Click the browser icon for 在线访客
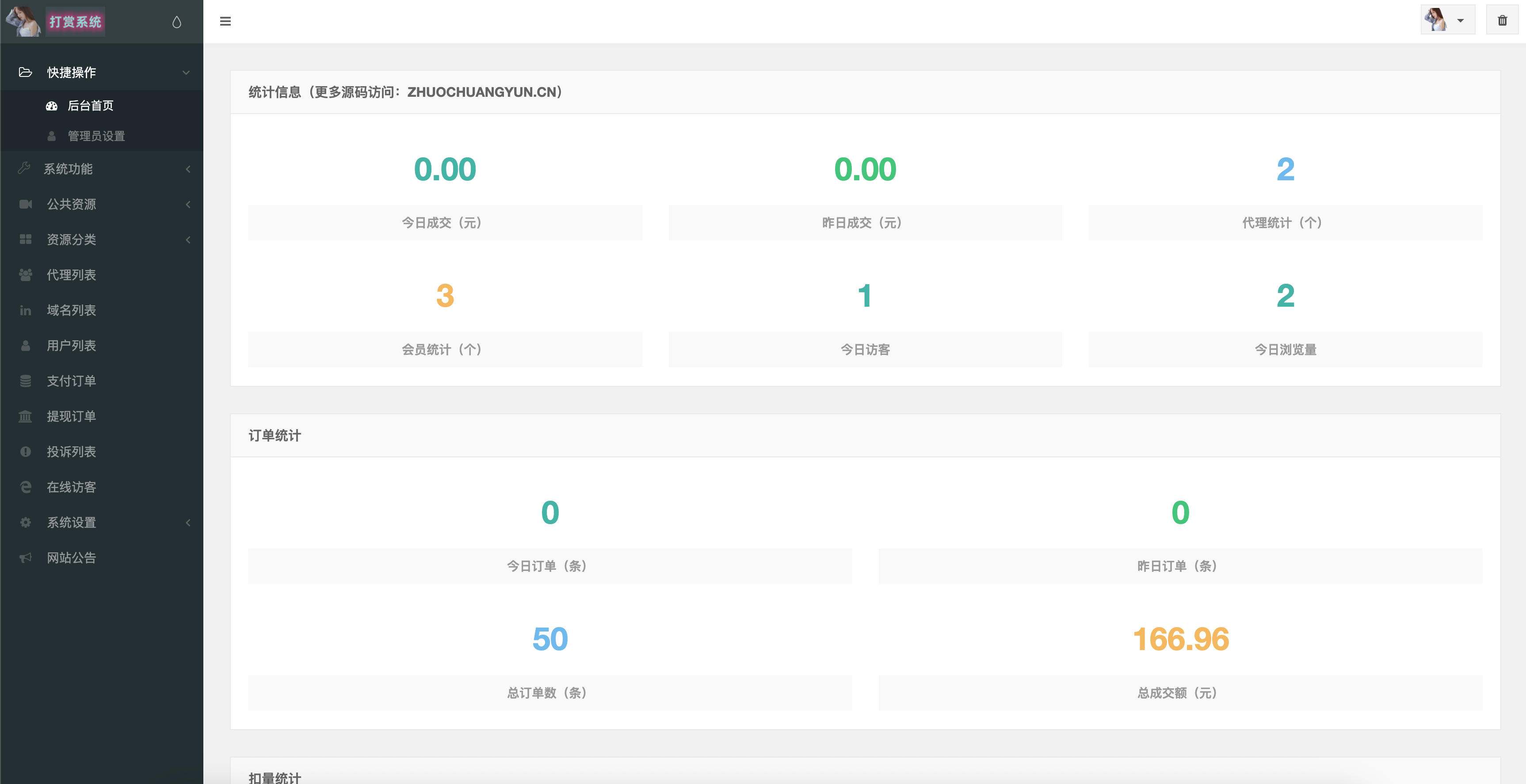 (x=26, y=487)
